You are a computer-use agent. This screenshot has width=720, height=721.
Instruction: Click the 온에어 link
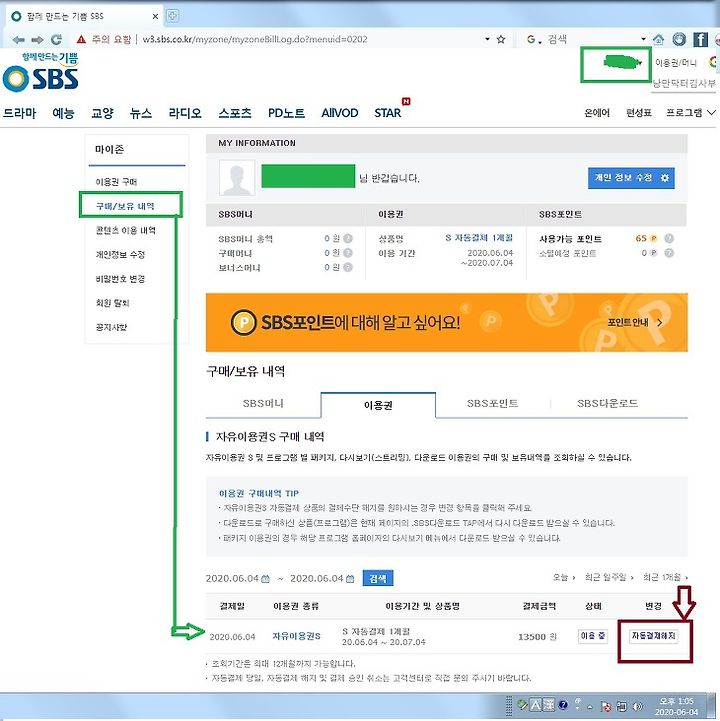click(x=597, y=113)
